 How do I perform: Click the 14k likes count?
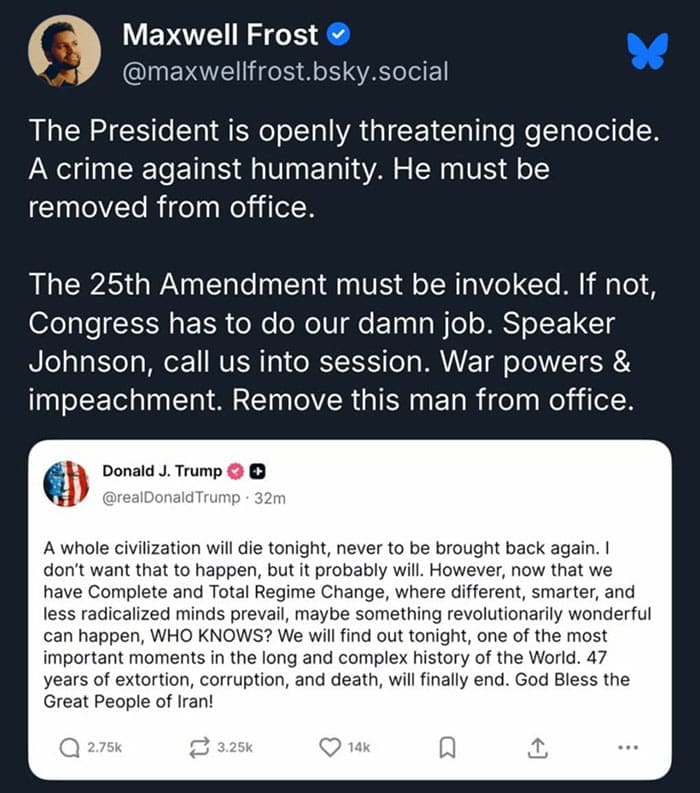pyautogui.click(x=357, y=746)
